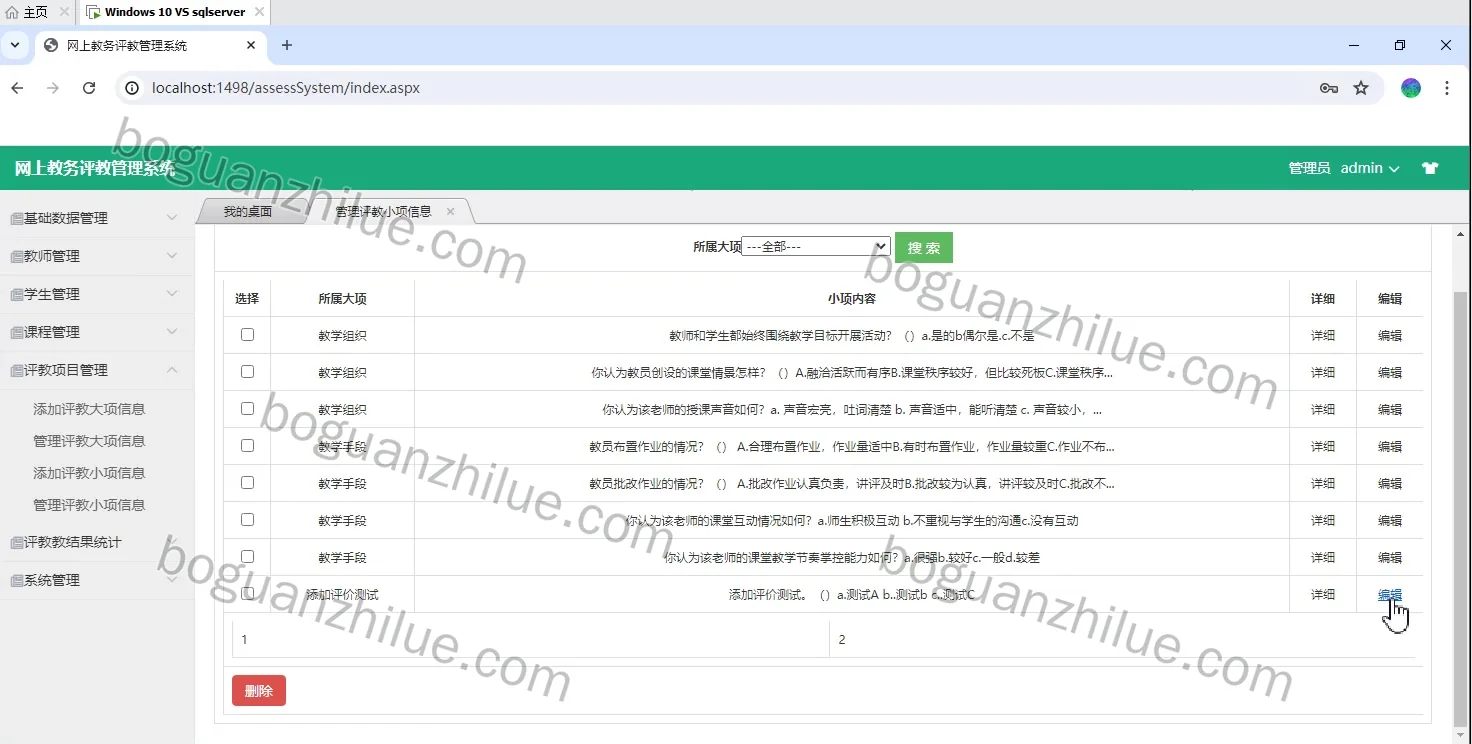Open the 所属大项 dropdown

(x=816, y=246)
